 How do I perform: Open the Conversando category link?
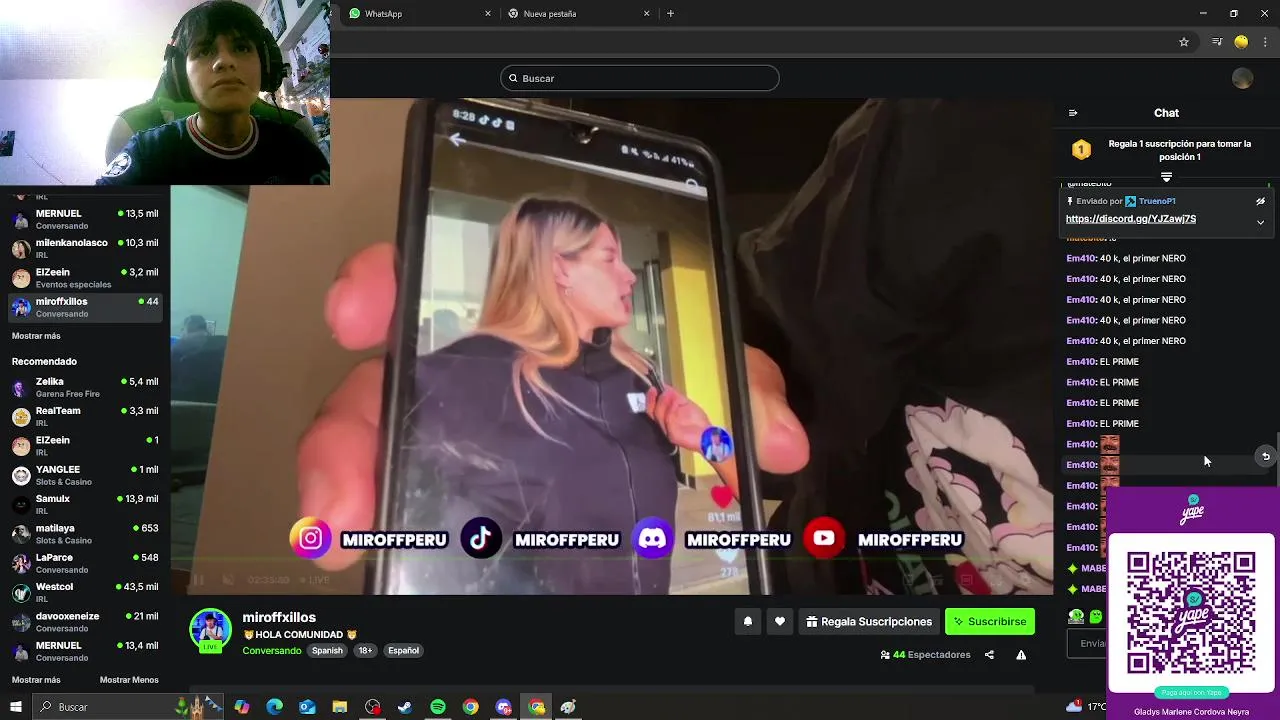coord(272,650)
